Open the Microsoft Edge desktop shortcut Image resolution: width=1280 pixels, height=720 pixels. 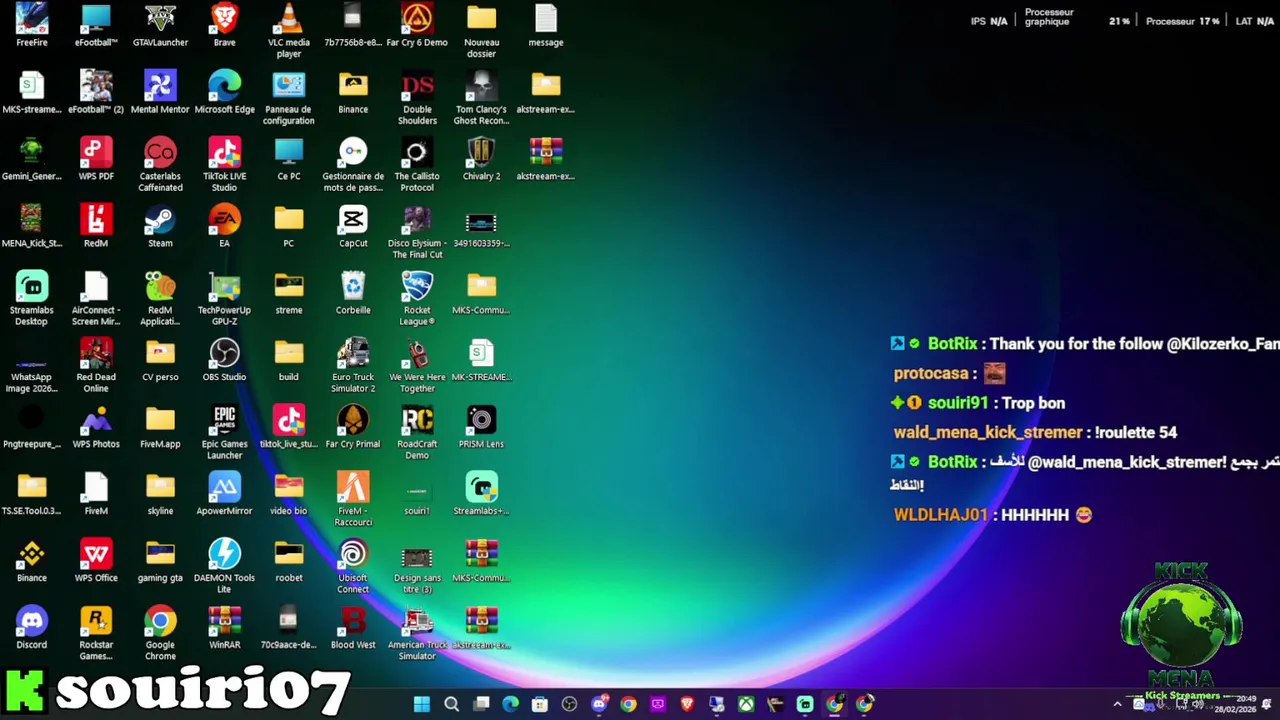[224, 93]
